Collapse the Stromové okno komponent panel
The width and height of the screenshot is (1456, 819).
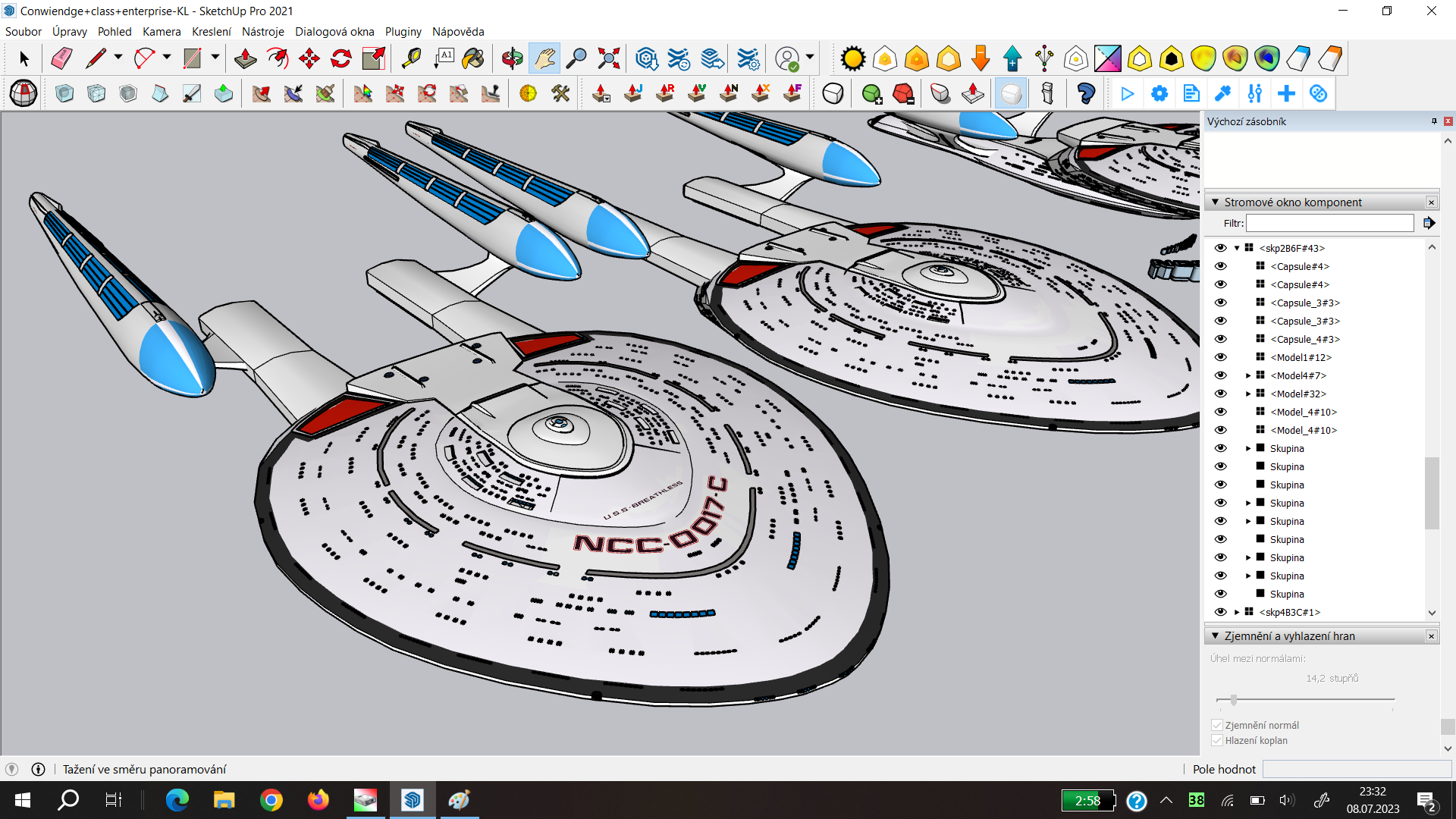1215,202
